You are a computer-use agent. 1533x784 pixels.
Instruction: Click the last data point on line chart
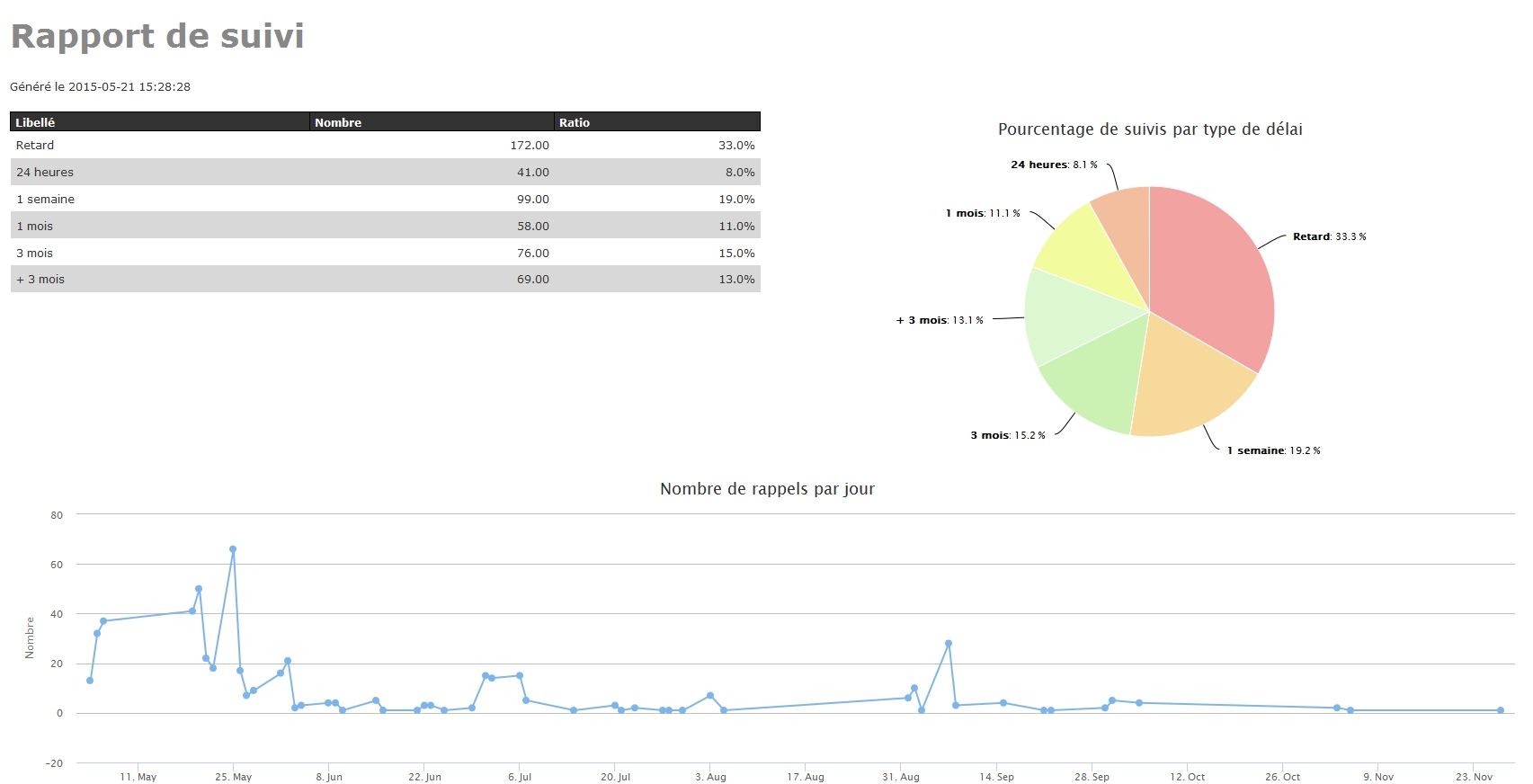pyautogui.click(x=1501, y=710)
